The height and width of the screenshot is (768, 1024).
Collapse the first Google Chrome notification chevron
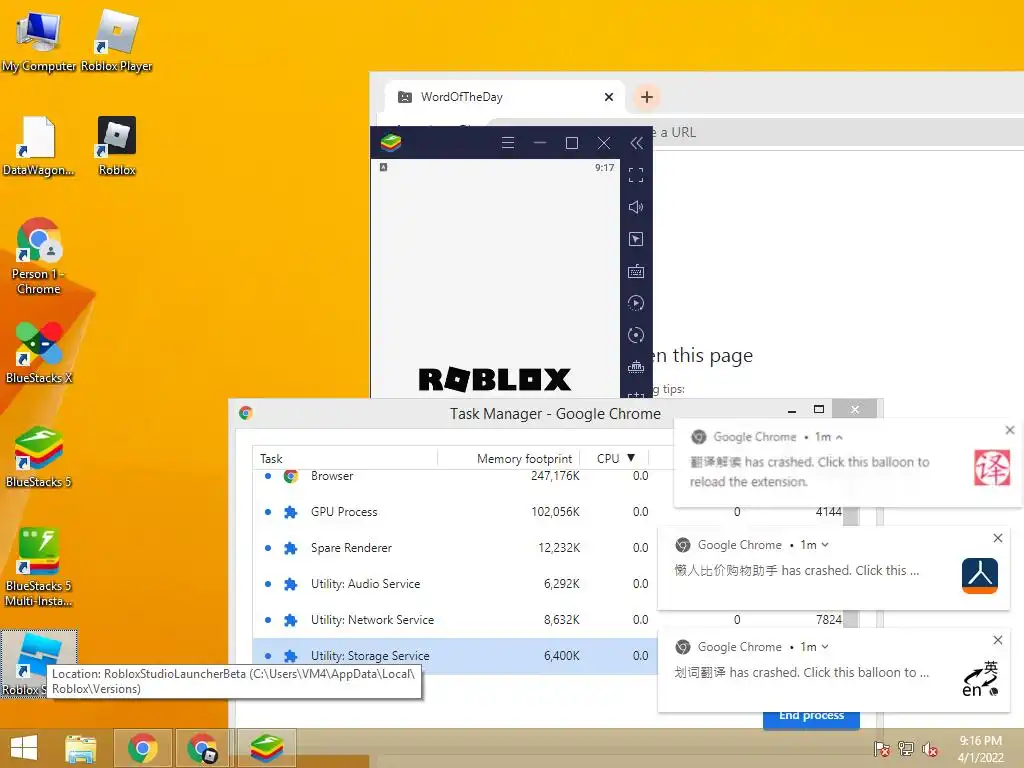(839, 437)
